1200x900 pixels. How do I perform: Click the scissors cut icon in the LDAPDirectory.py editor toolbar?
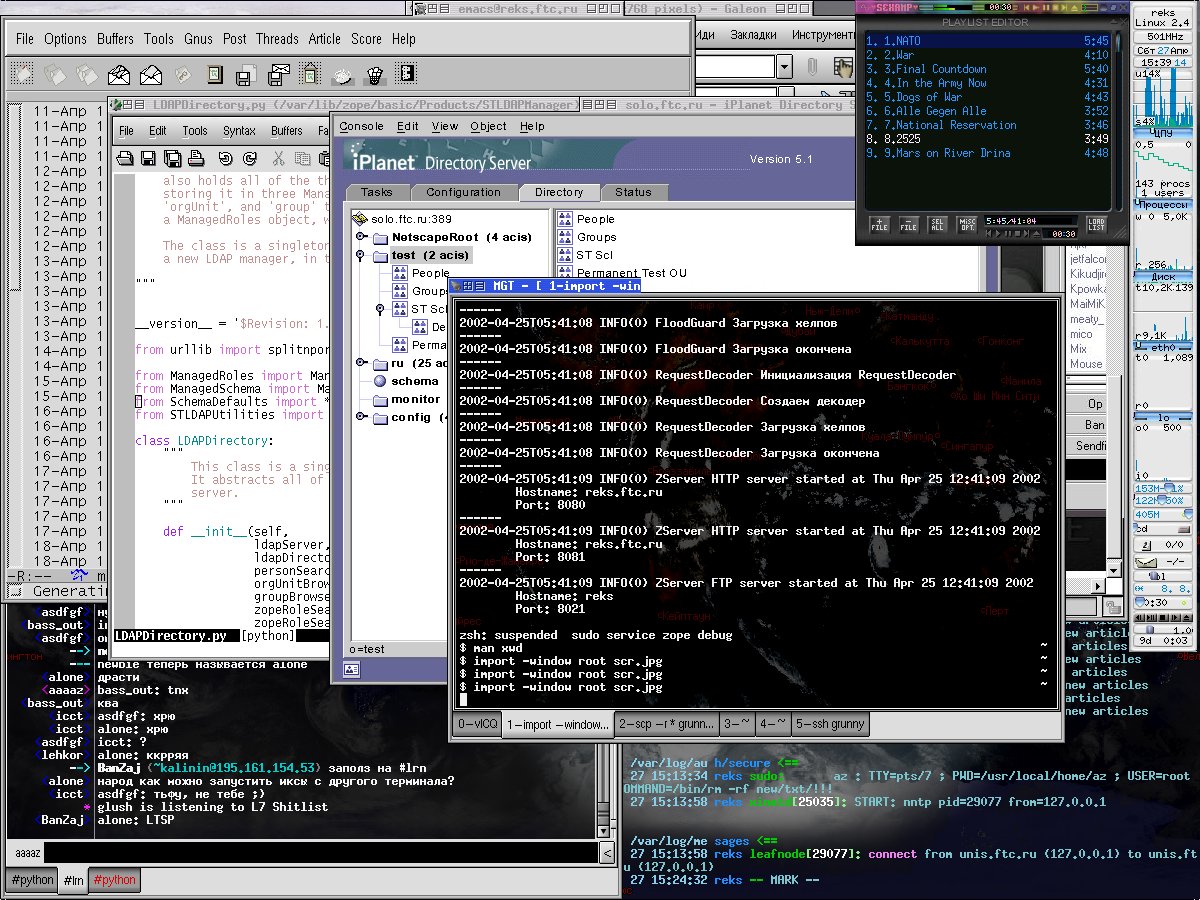(x=278, y=158)
